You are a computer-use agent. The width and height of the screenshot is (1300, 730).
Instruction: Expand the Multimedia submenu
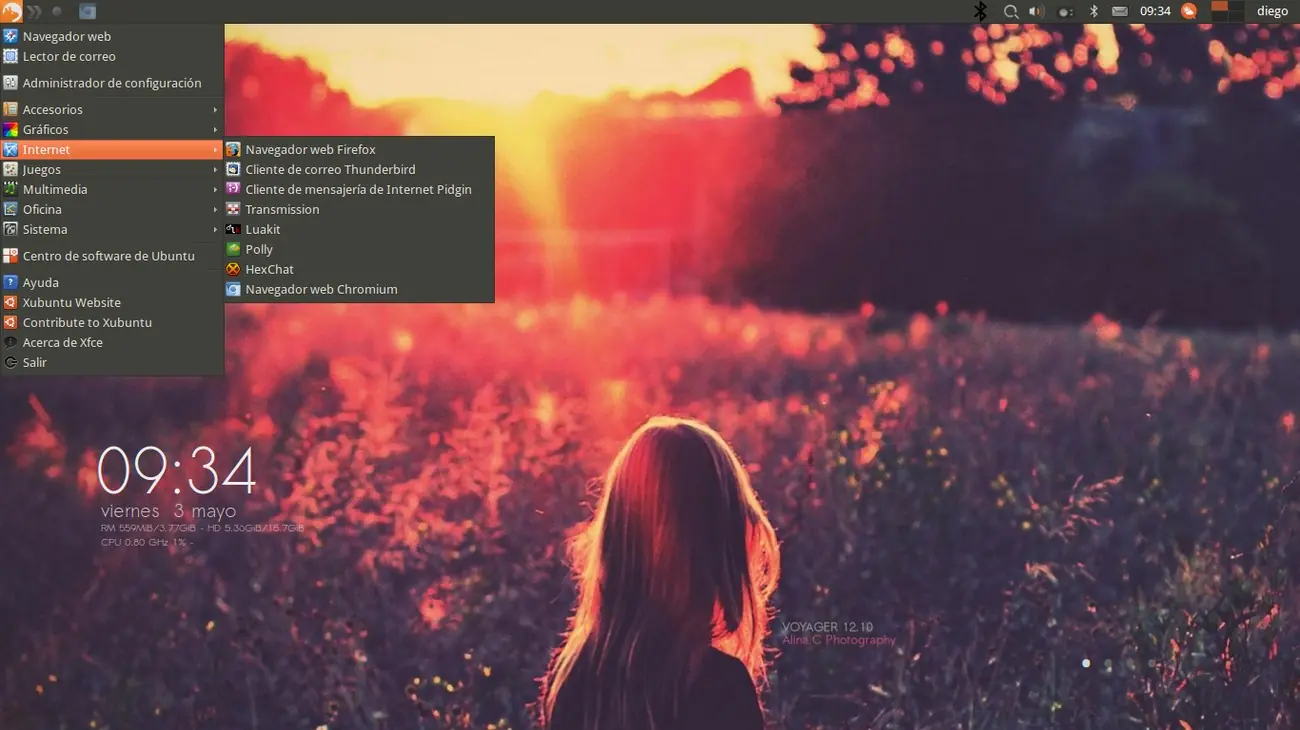point(112,189)
